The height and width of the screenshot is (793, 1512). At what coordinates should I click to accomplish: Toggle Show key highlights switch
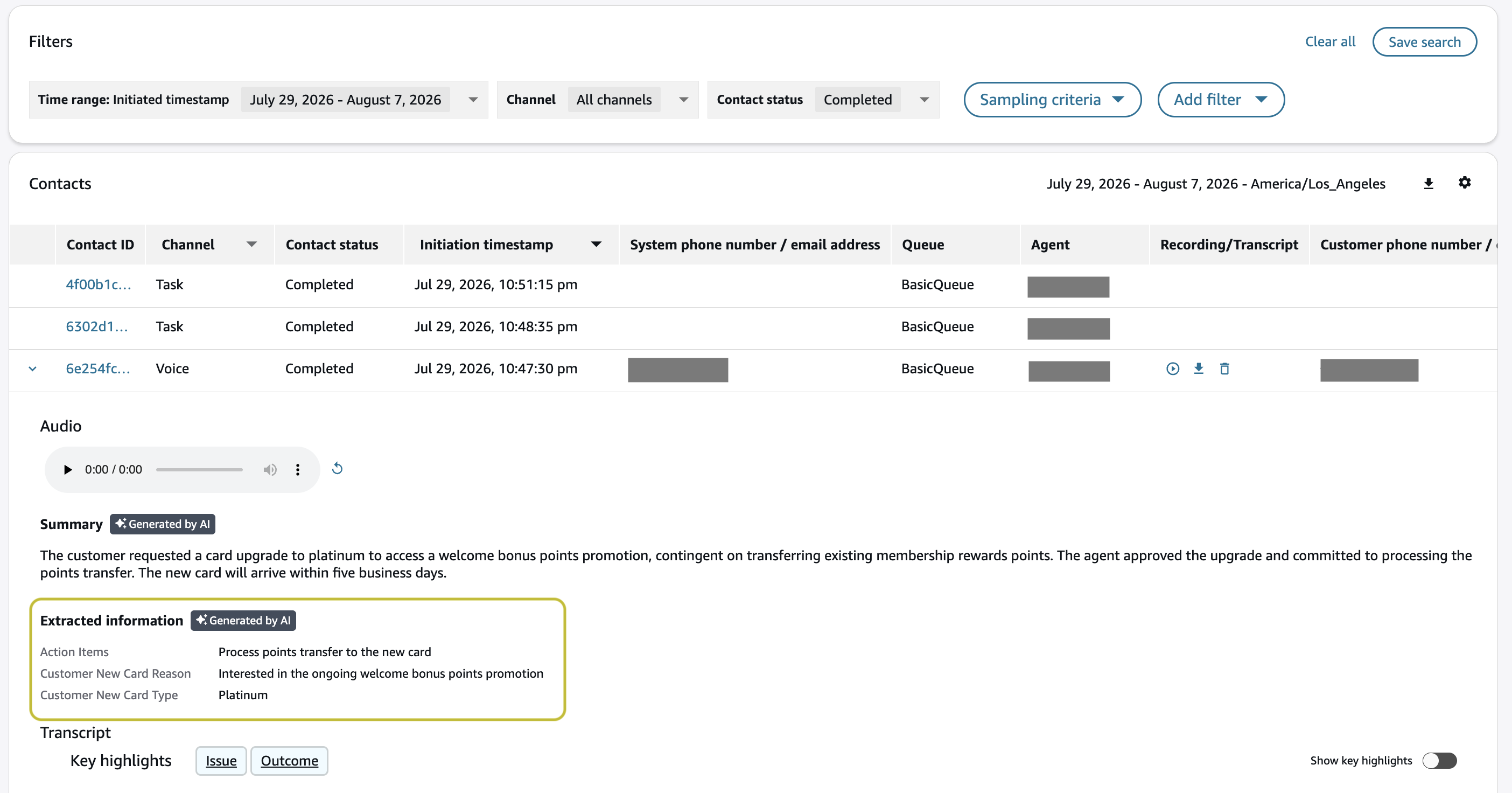pyautogui.click(x=1439, y=761)
